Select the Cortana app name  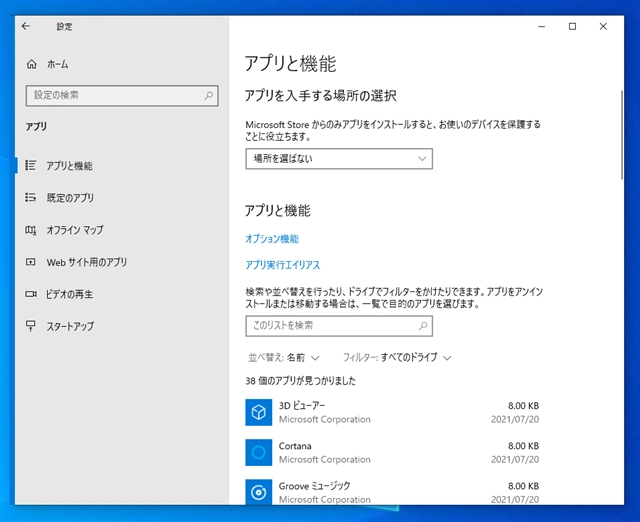tap(295, 446)
